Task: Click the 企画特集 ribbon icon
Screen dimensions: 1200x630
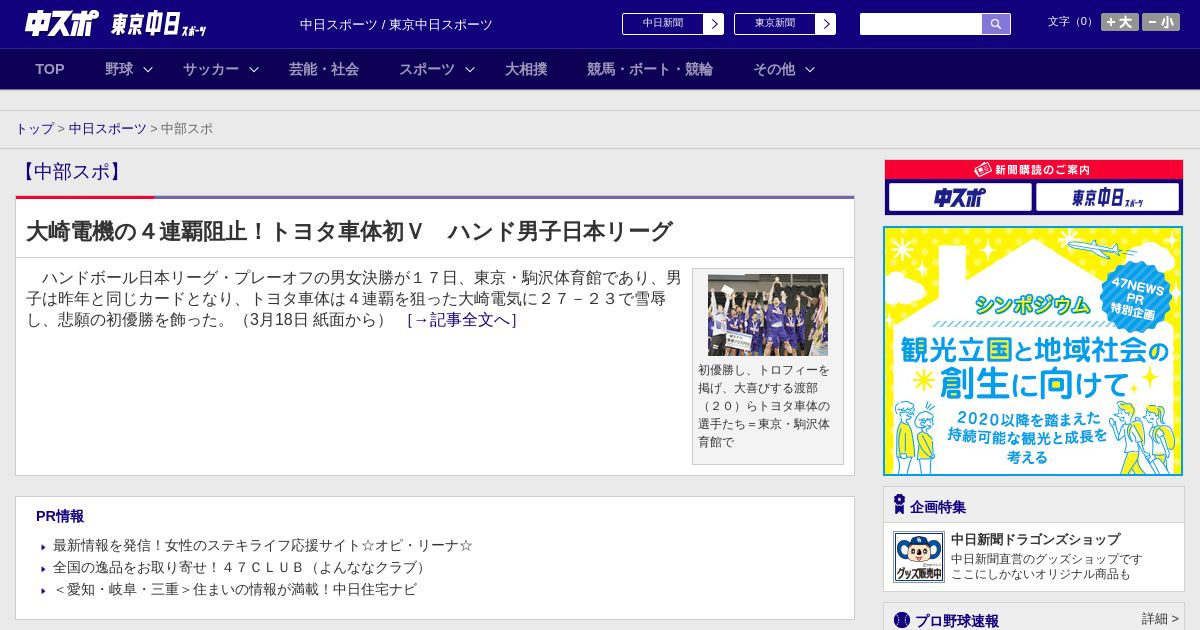Action: pos(899,505)
